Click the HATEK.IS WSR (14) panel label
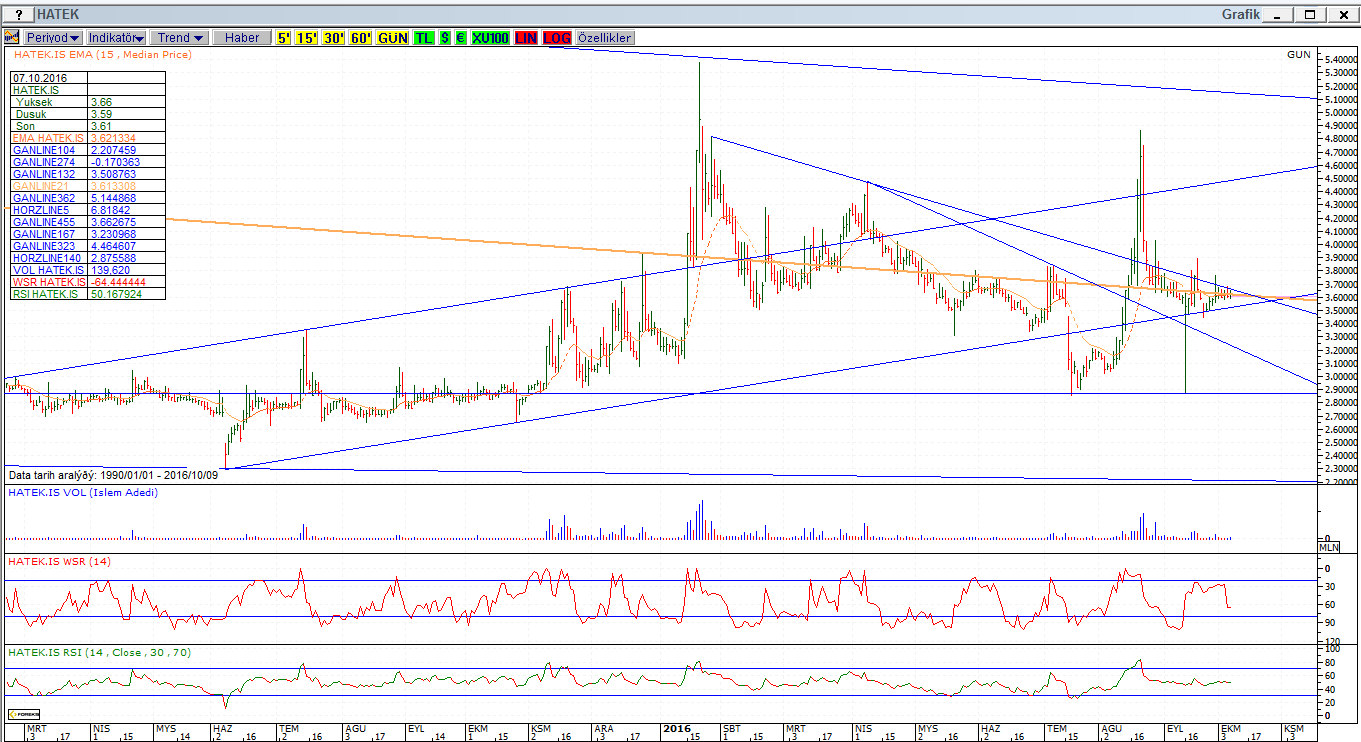The image size is (1361, 742). 59,561
